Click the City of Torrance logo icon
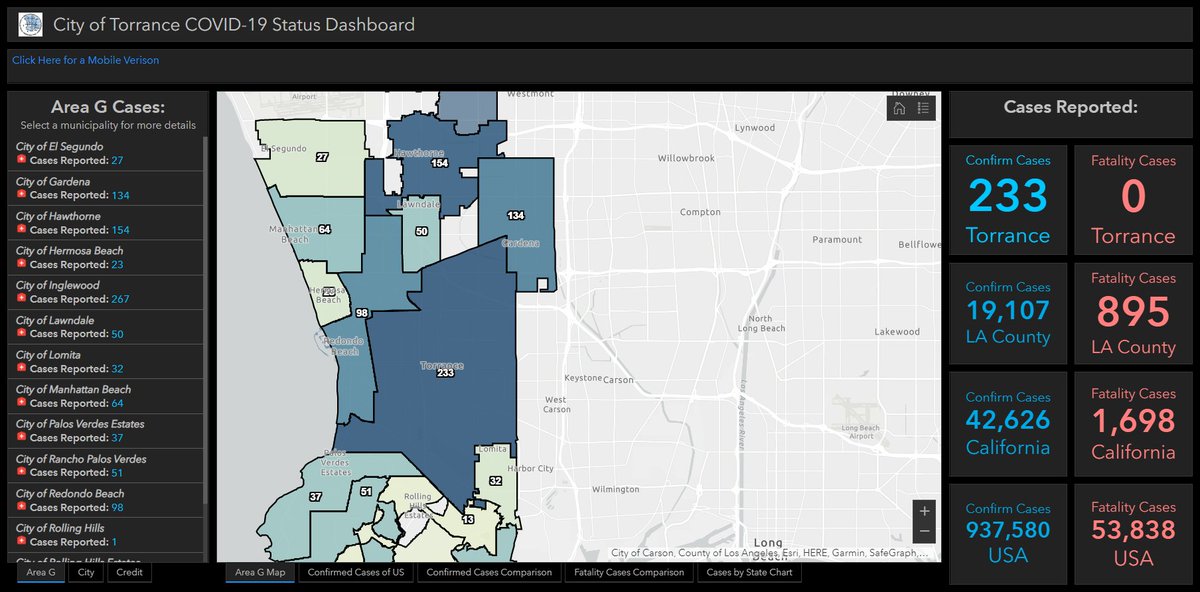This screenshot has width=1200, height=592. click(30, 24)
